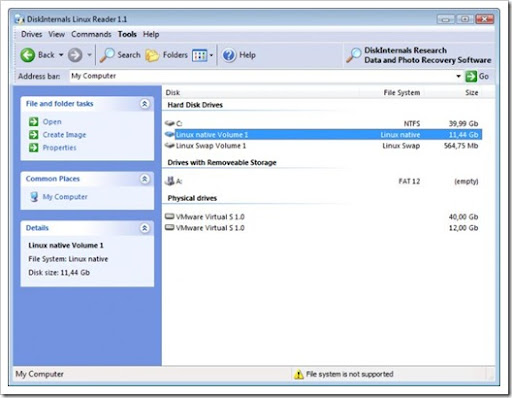
Task: Select the C: drive label
Action: coord(179,124)
